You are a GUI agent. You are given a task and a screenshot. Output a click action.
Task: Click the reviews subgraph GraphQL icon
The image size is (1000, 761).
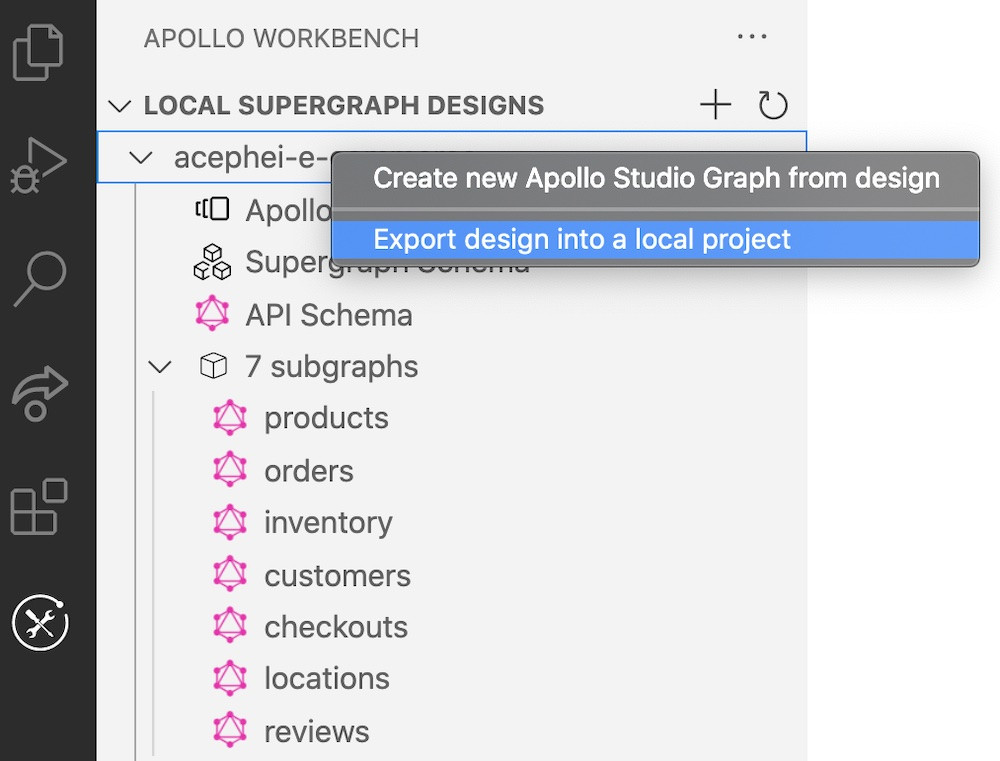(230, 730)
